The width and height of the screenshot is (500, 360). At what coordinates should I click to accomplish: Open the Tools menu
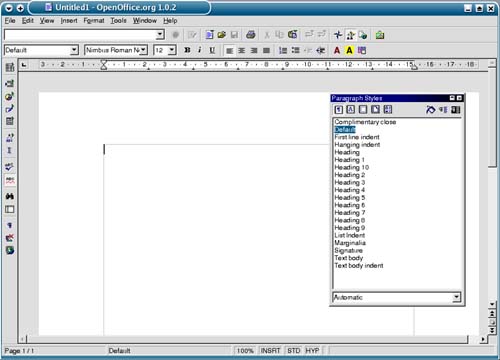pyautogui.click(x=118, y=21)
